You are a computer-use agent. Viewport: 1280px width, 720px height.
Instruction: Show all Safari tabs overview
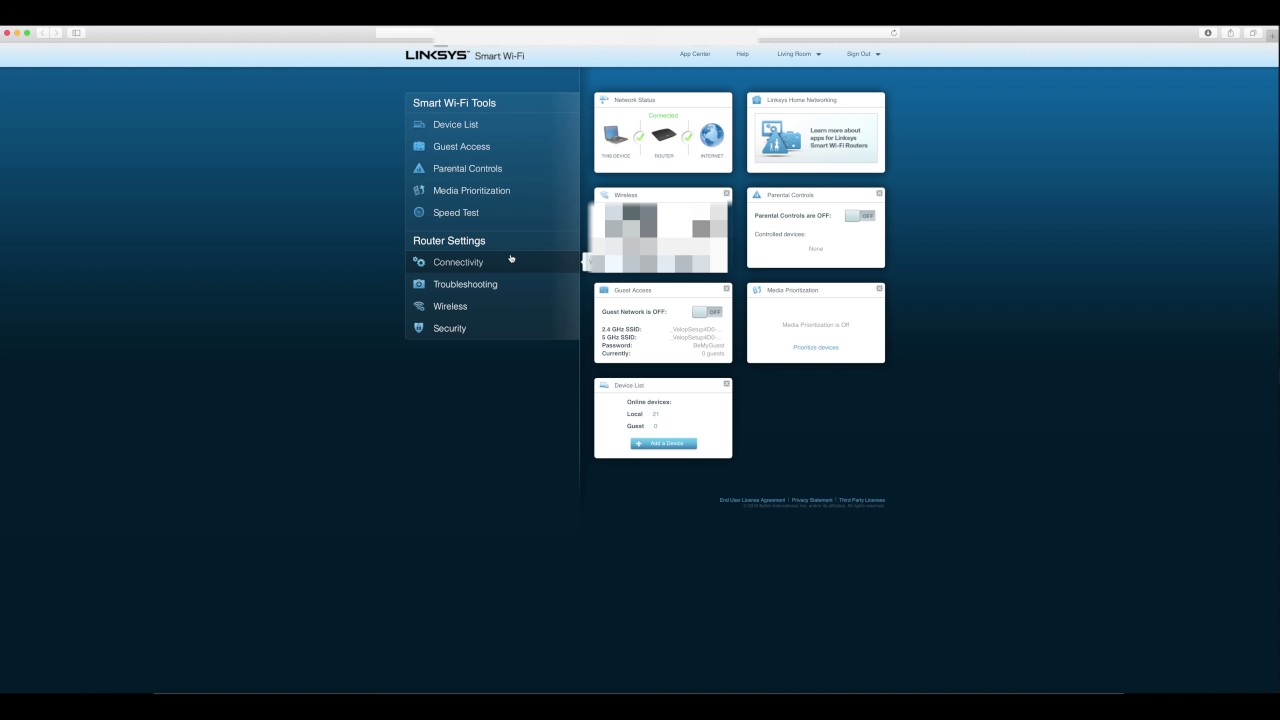(x=1253, y=33)
